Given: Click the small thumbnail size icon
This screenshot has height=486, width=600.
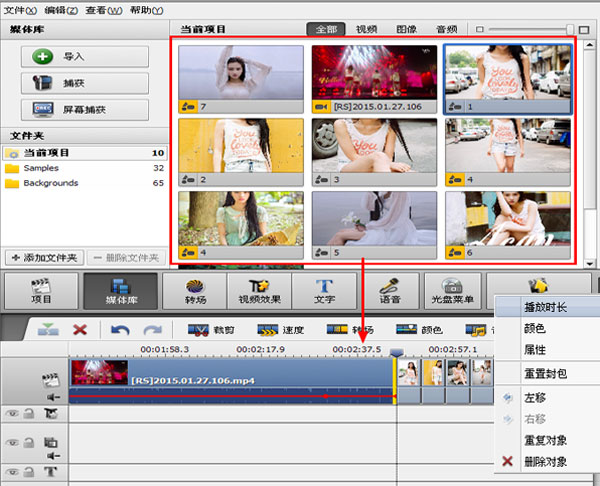Looking at the screenshot, I should pos(479,29).
